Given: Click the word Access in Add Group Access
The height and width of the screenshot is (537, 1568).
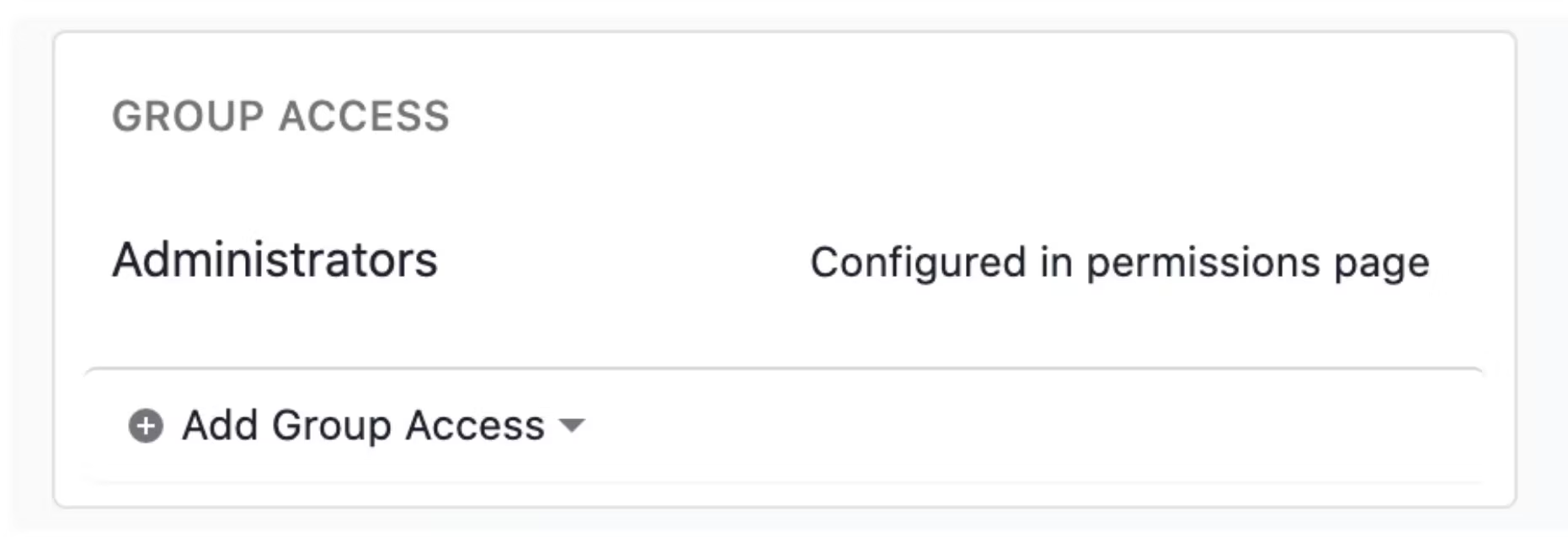Looking at the screenshot, I should coord(475,426).
